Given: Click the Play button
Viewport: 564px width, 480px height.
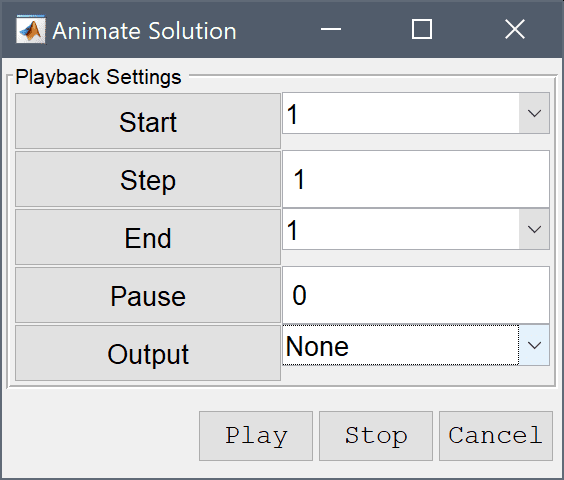Looking at the screenshot, I should point(256,436).
